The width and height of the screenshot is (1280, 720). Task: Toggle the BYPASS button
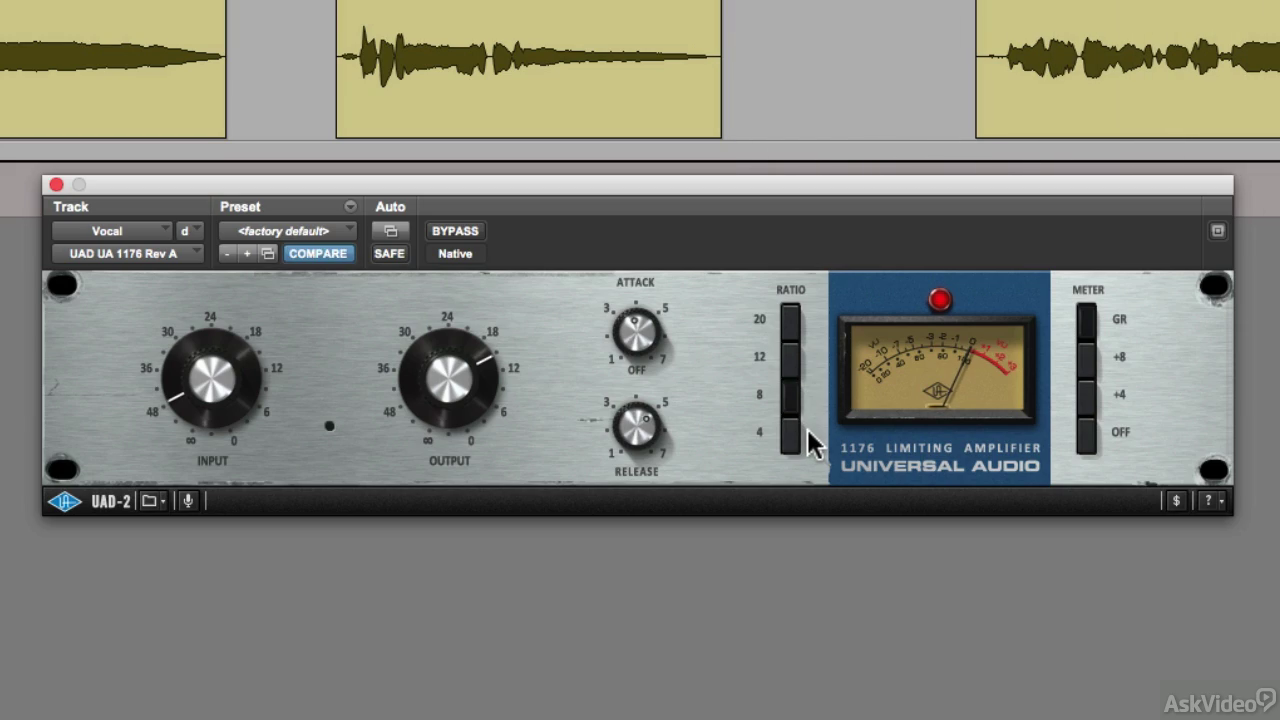455,231
